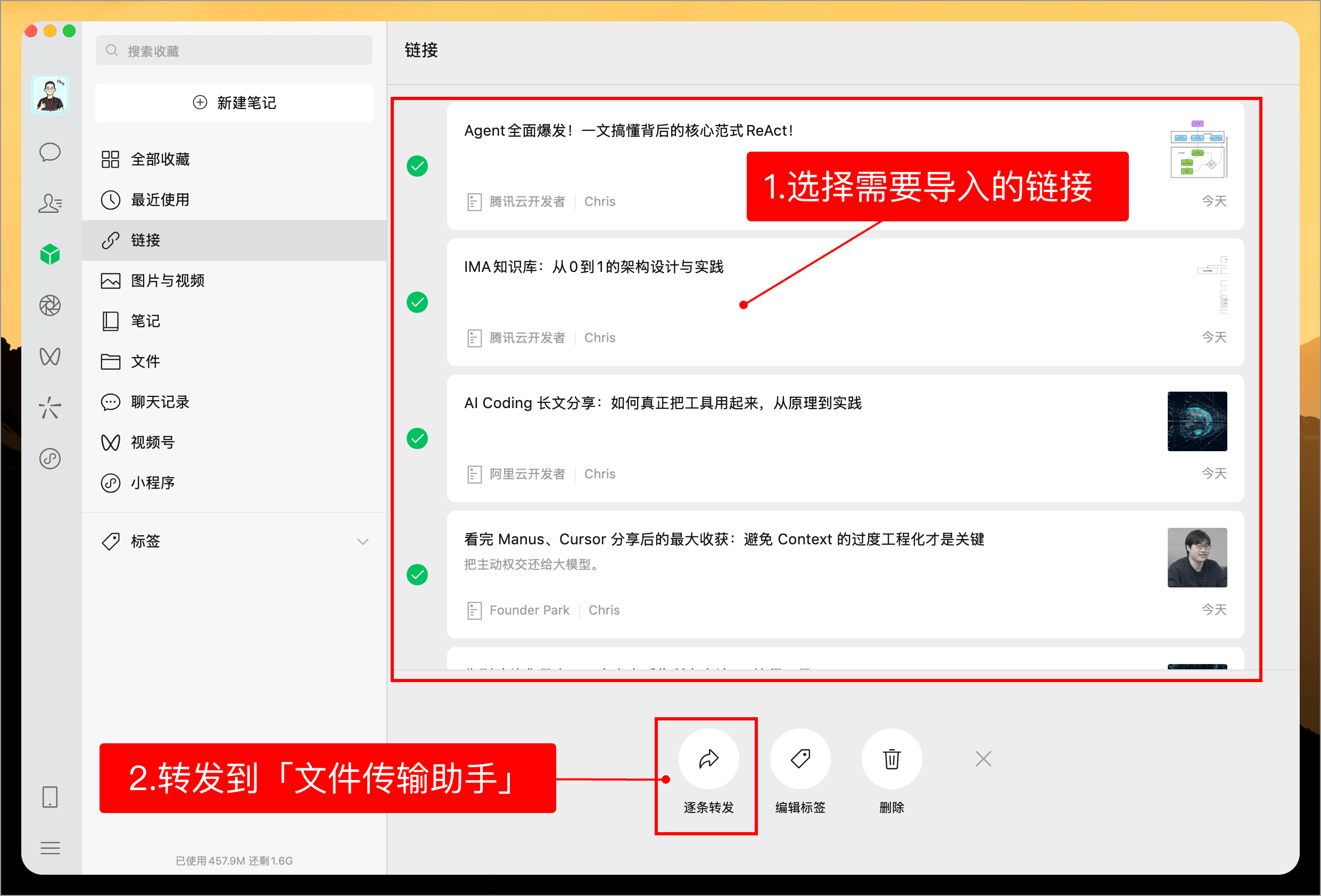Collapse the 标签 section chevron
1321x896 pixels.
(363, 542)
